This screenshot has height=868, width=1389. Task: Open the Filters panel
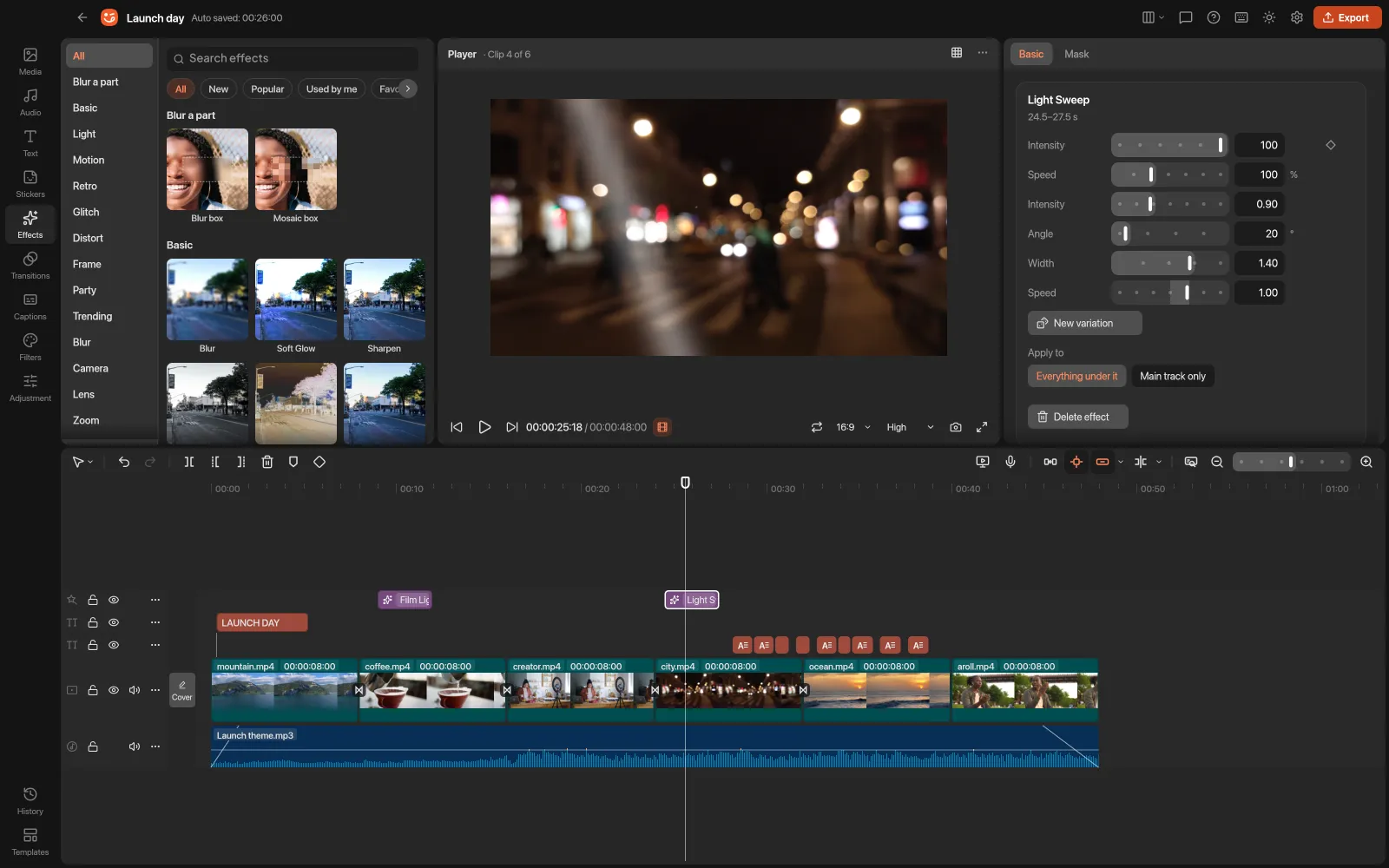30,346
